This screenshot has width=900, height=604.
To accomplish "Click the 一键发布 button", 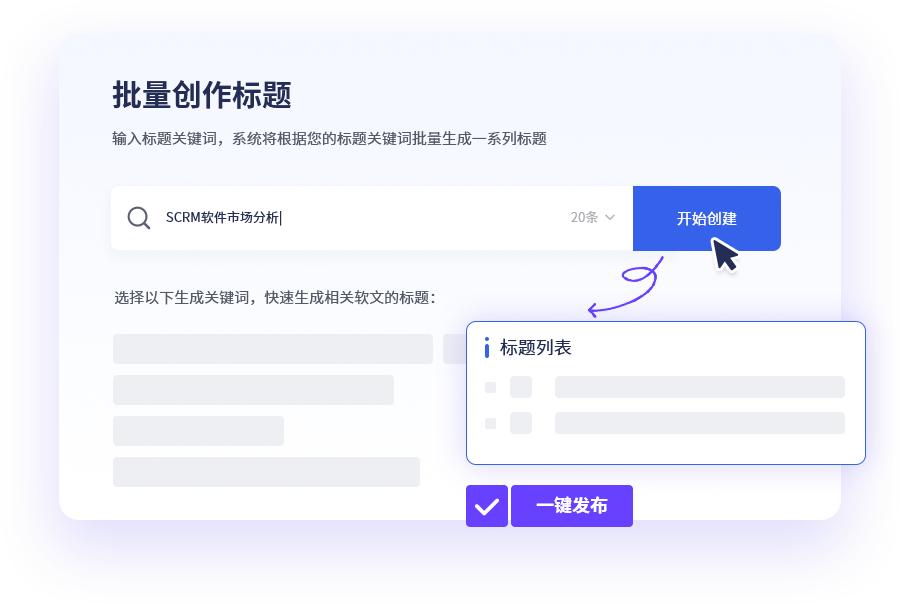I will [x=571, y=506].
